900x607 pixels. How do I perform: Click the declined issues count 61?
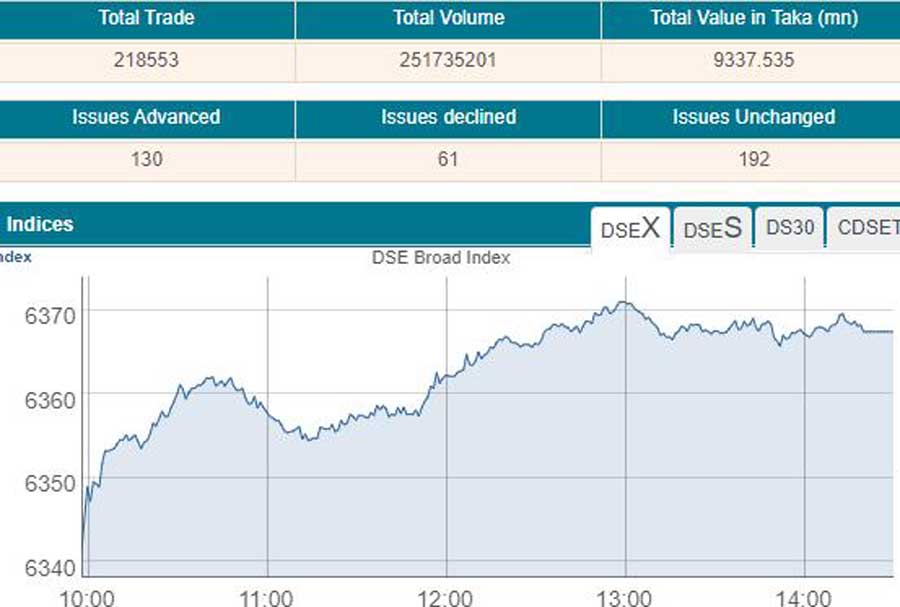[448, 159]
